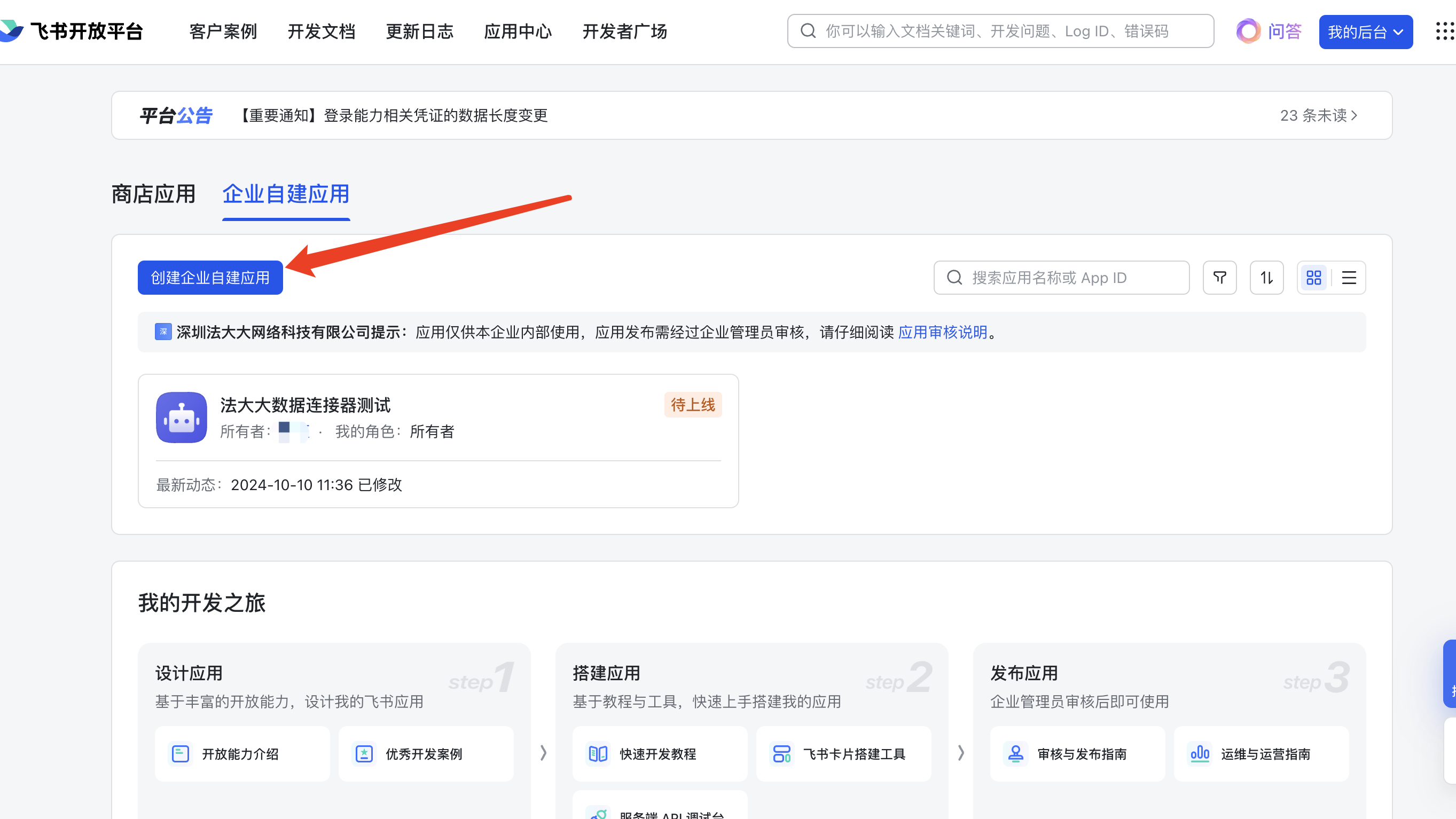The image size is (1456, 819).
Task: Open the 问答 AI assistant
Action: [x=1269, y=31]
